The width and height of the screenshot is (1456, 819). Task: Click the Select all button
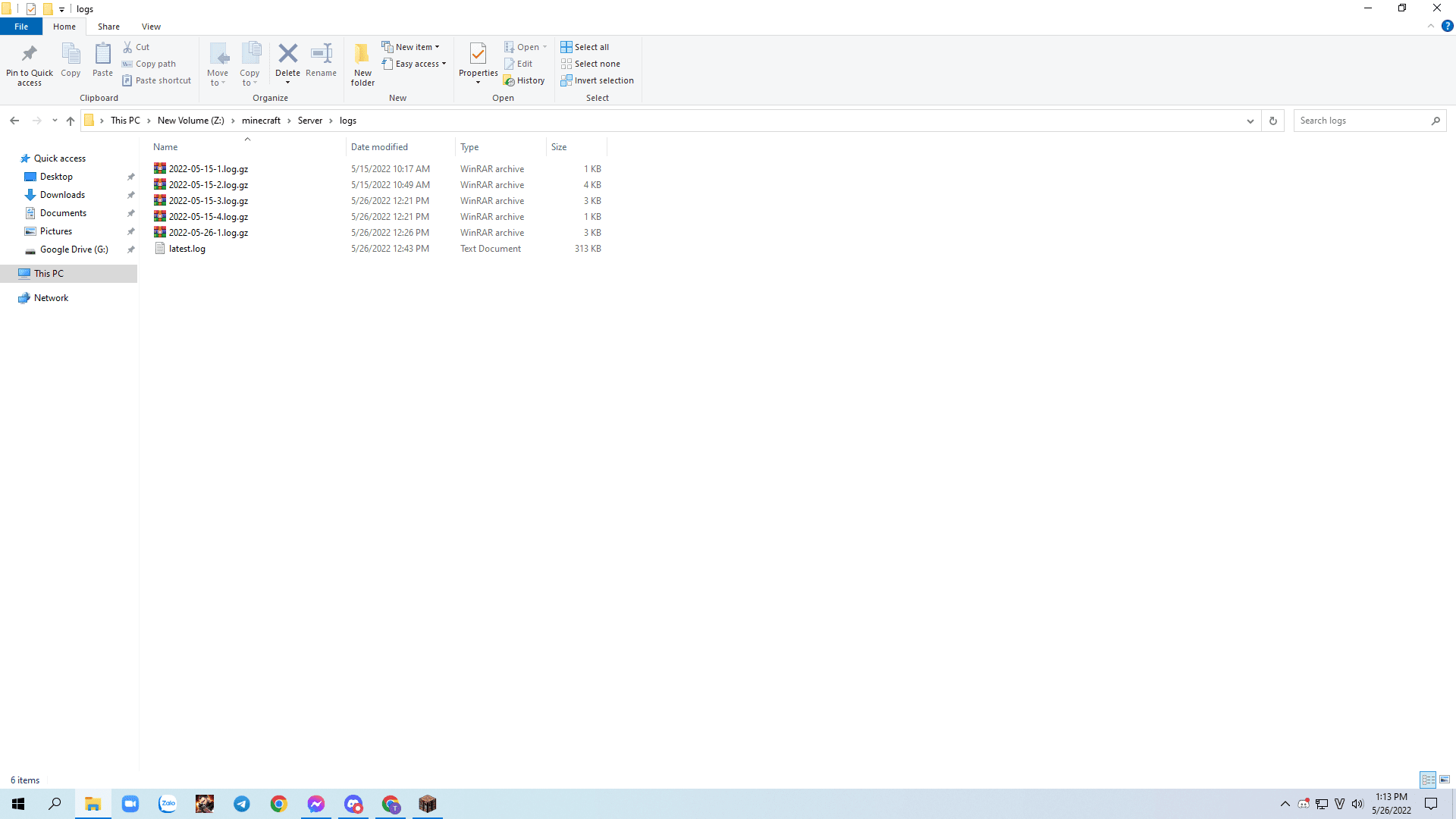coord(585,47)
